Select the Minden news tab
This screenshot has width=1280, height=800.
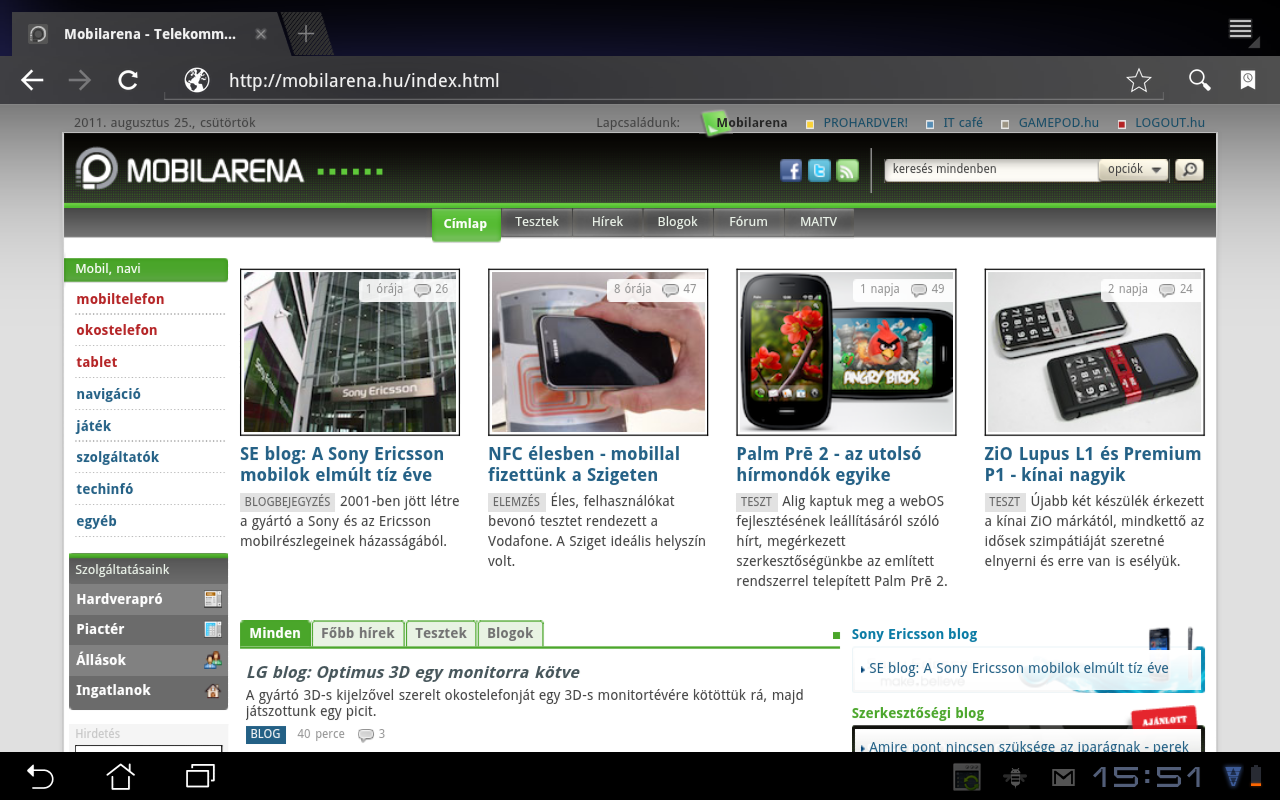275,633
